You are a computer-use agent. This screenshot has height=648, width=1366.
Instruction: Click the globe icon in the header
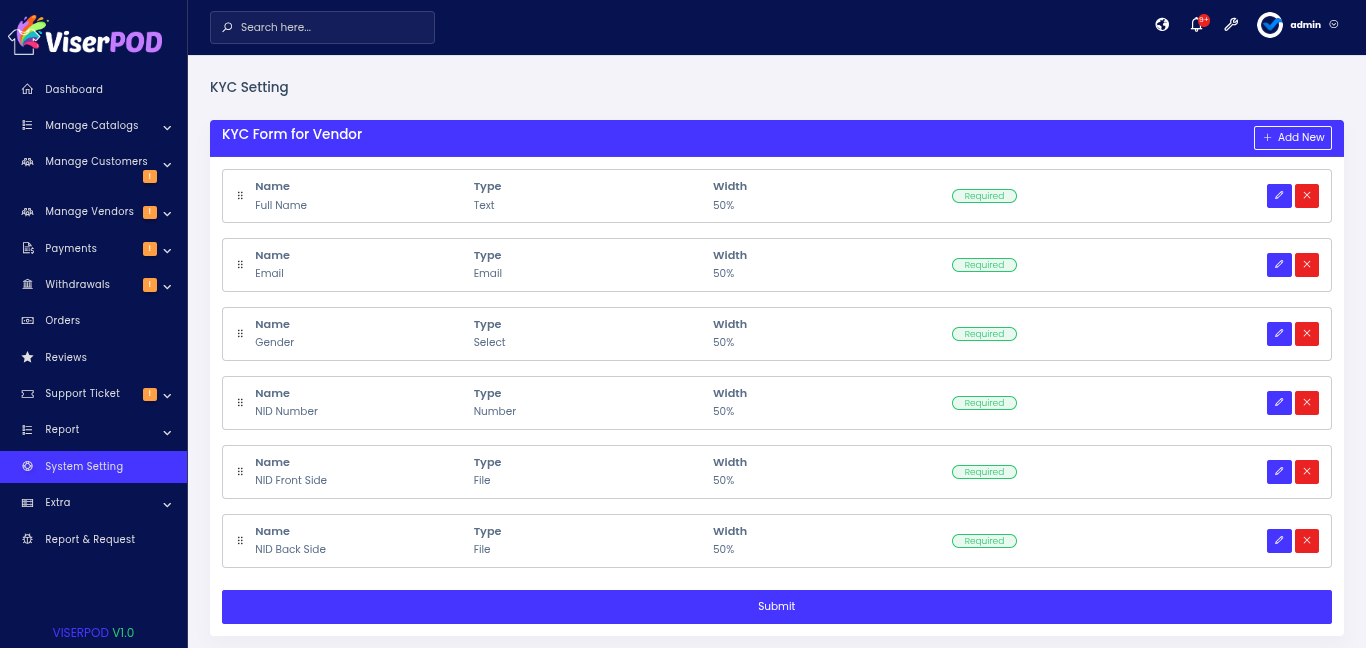click(x=1162, y=25)
